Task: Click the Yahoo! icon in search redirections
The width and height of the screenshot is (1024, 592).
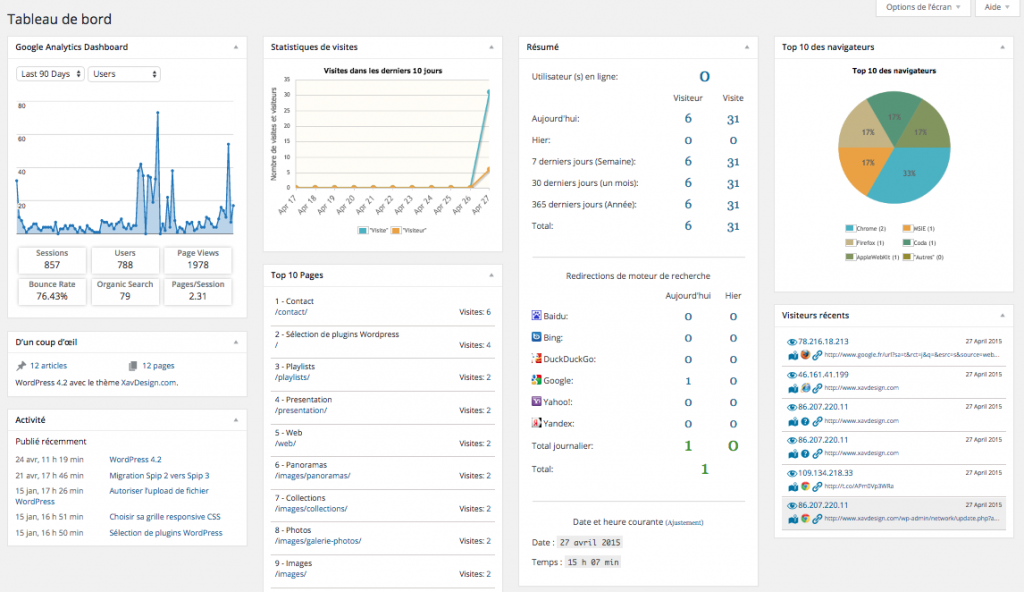Action: 536,402
